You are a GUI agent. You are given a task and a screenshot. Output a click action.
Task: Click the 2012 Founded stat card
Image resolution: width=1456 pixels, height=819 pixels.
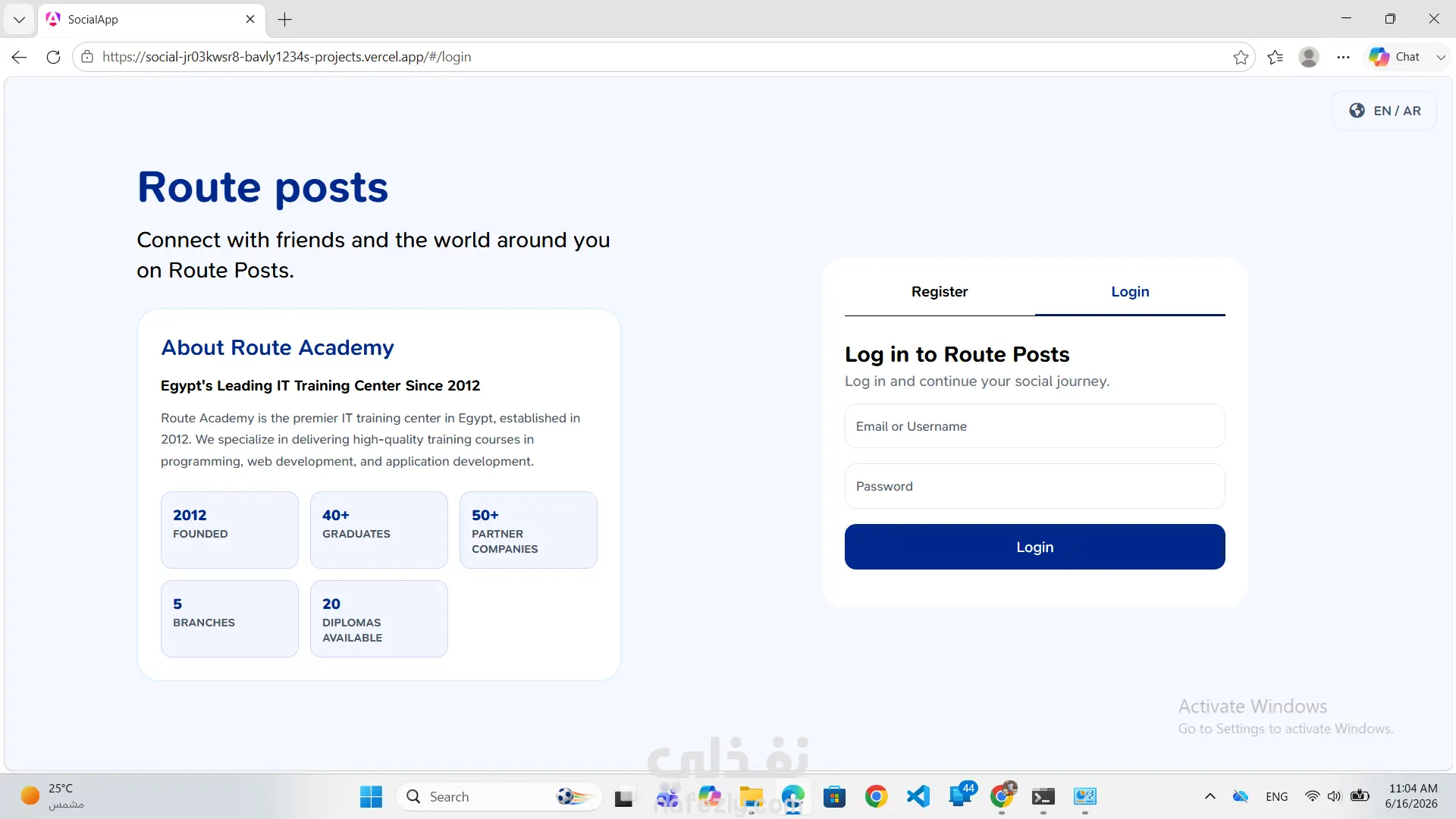tap(230, 530)
